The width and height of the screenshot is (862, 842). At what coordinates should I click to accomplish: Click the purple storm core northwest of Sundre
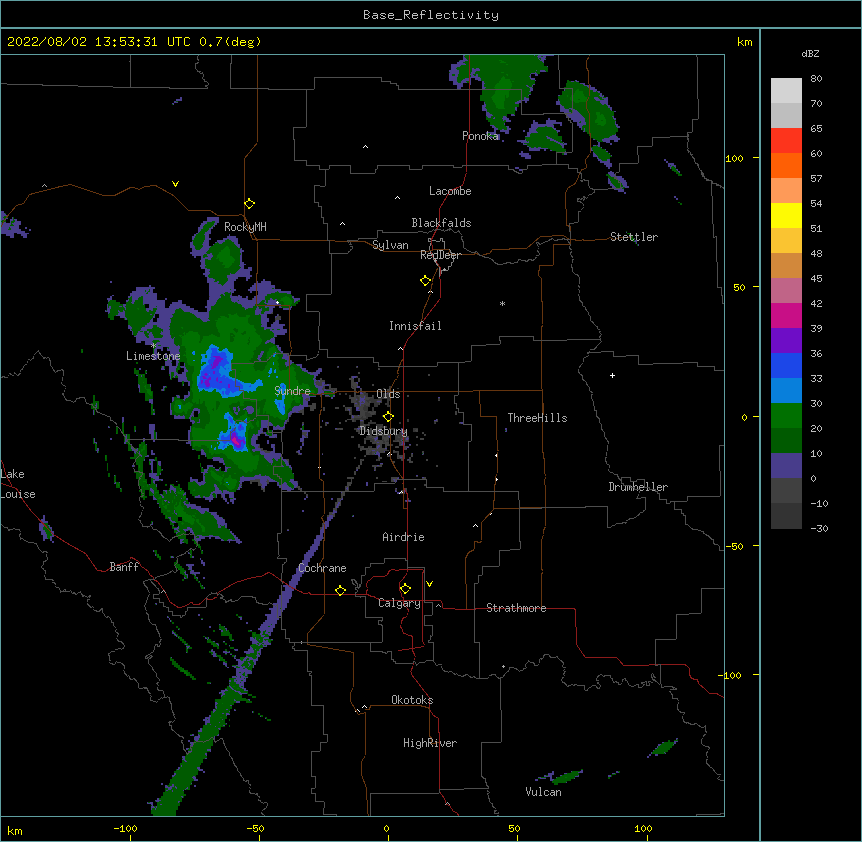212,369
